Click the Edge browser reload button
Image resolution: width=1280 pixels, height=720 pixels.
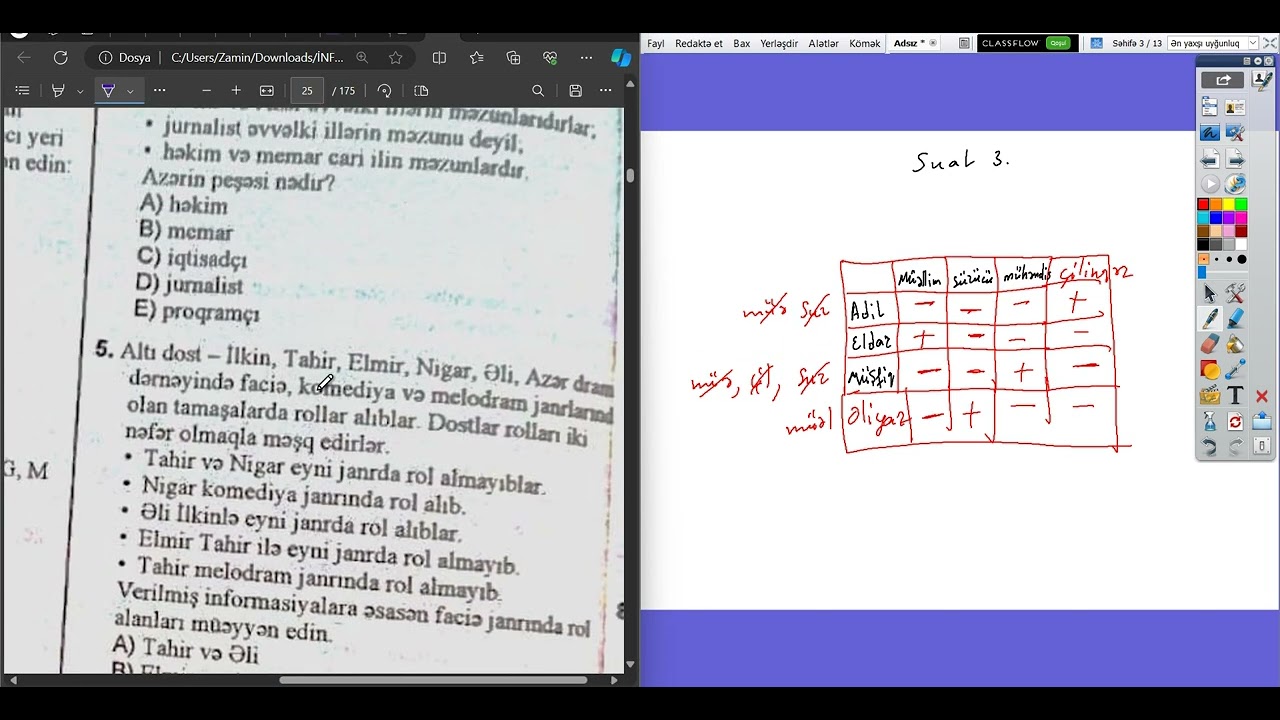coord(61,58)
